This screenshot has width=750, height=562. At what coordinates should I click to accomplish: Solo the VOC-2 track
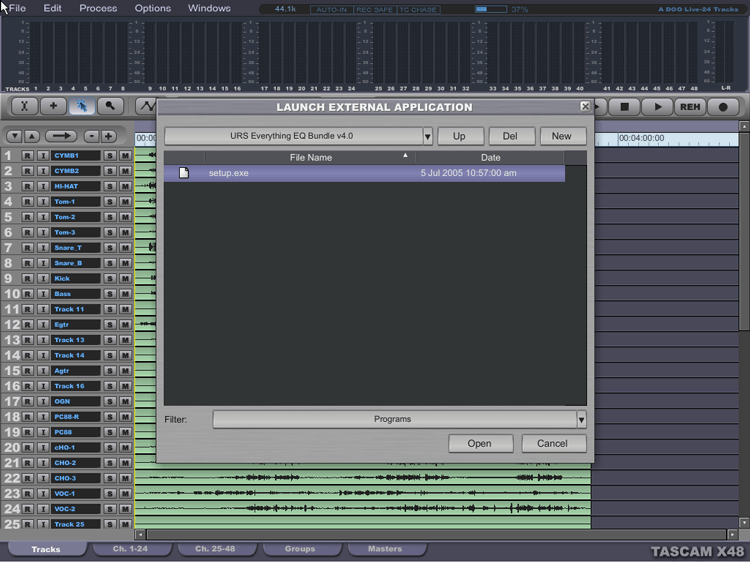[x=110, y=509]
